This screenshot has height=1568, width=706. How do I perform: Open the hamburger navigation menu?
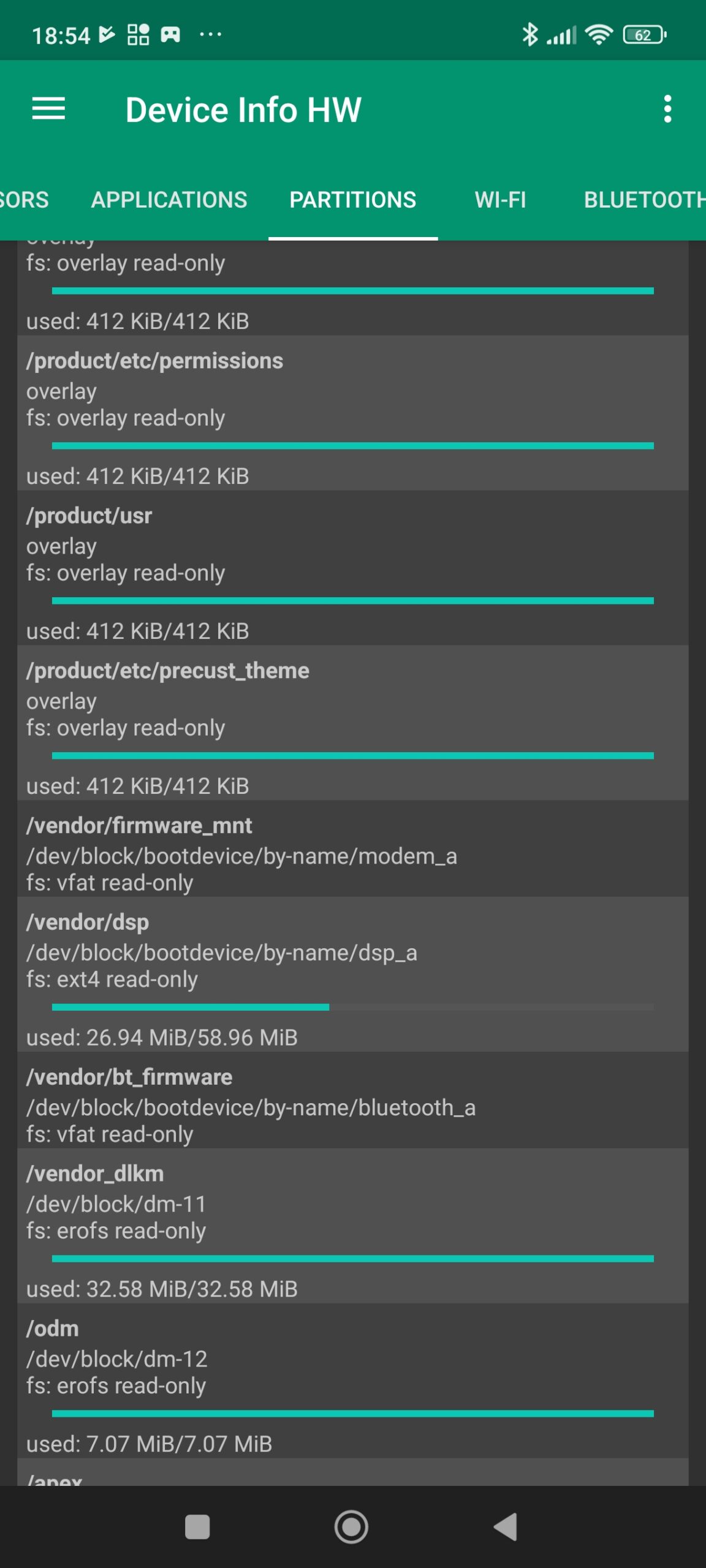click(x=48, y=109)
